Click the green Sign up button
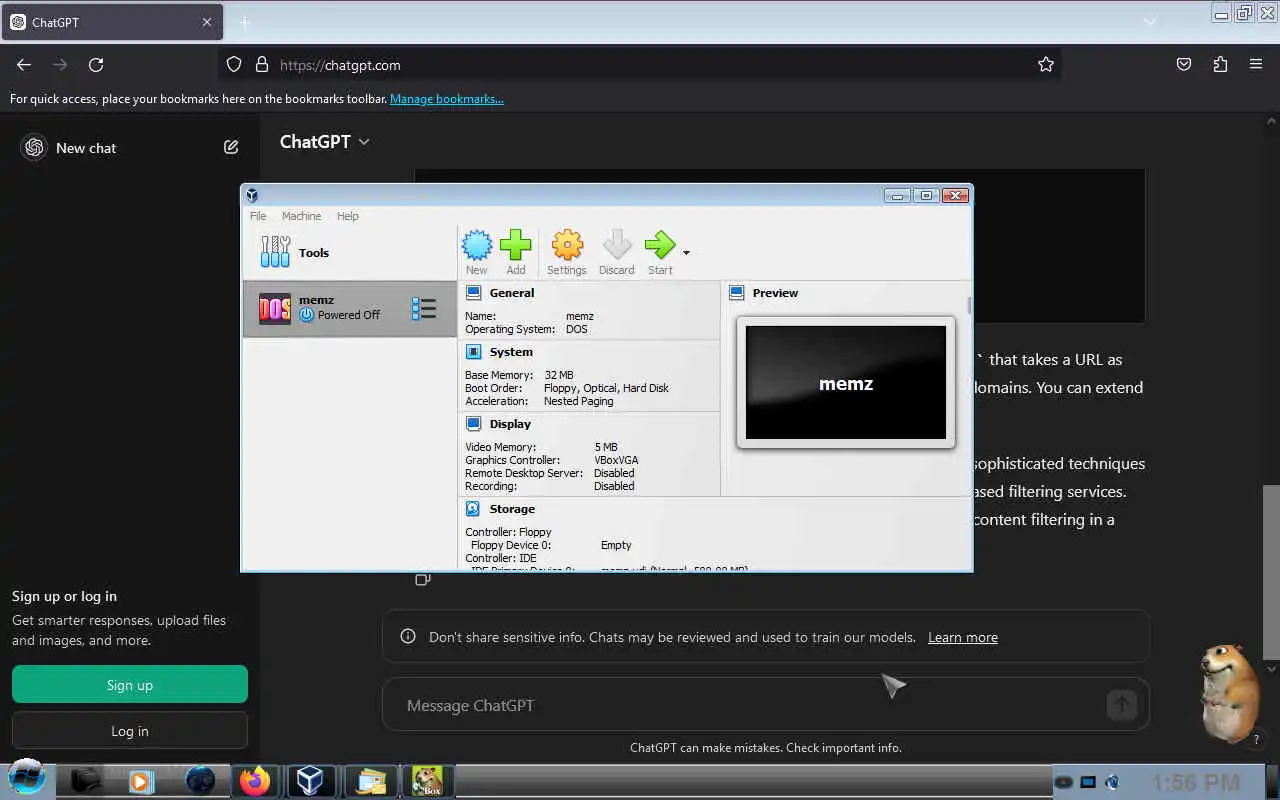The width and height of the screenshot is (1280, 800). [130, 685]
